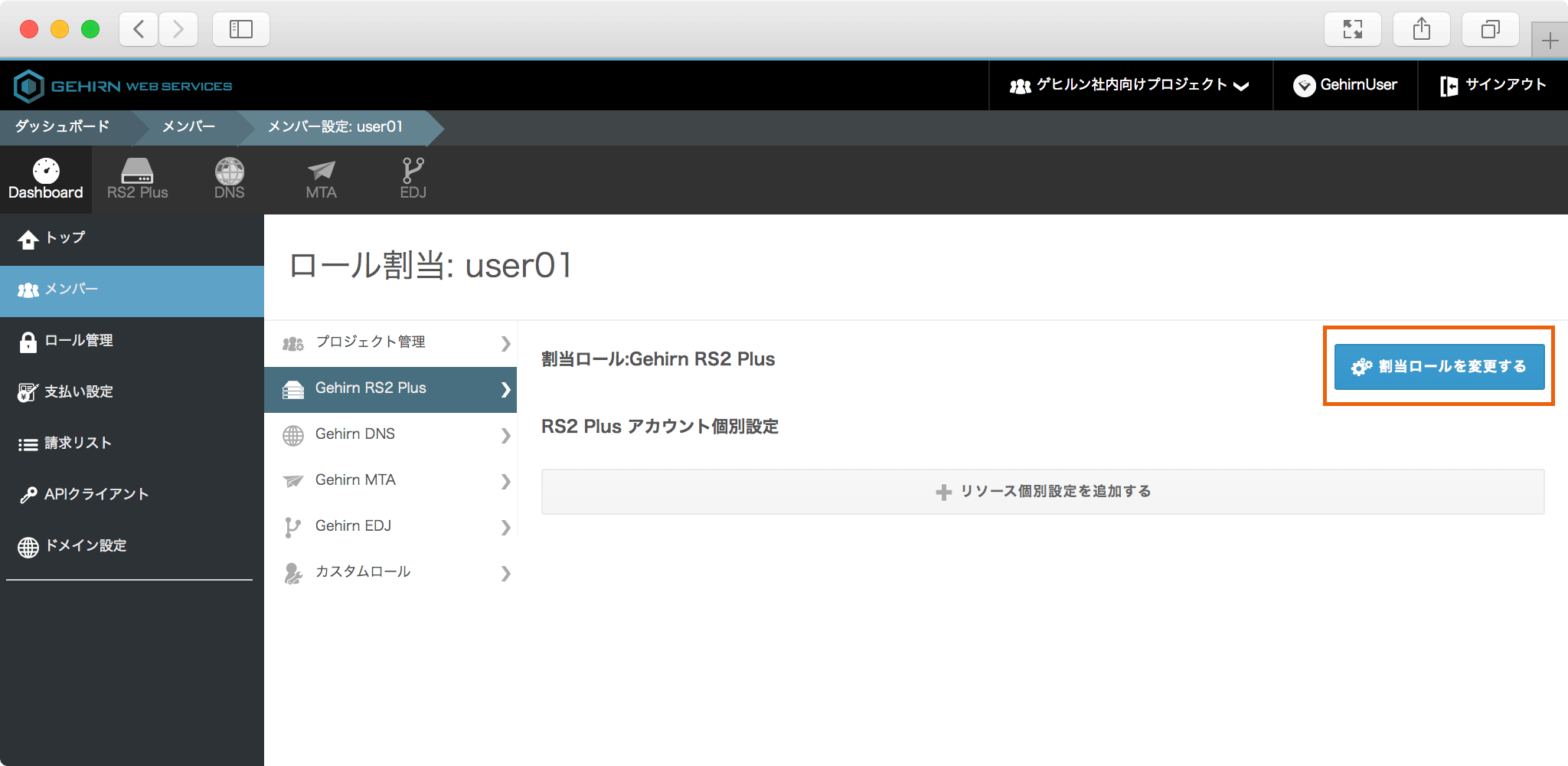Click the Gehirn Web Services logo
Image resolution: width=1568 pixels, height=766 pixels.
[123, 86]
